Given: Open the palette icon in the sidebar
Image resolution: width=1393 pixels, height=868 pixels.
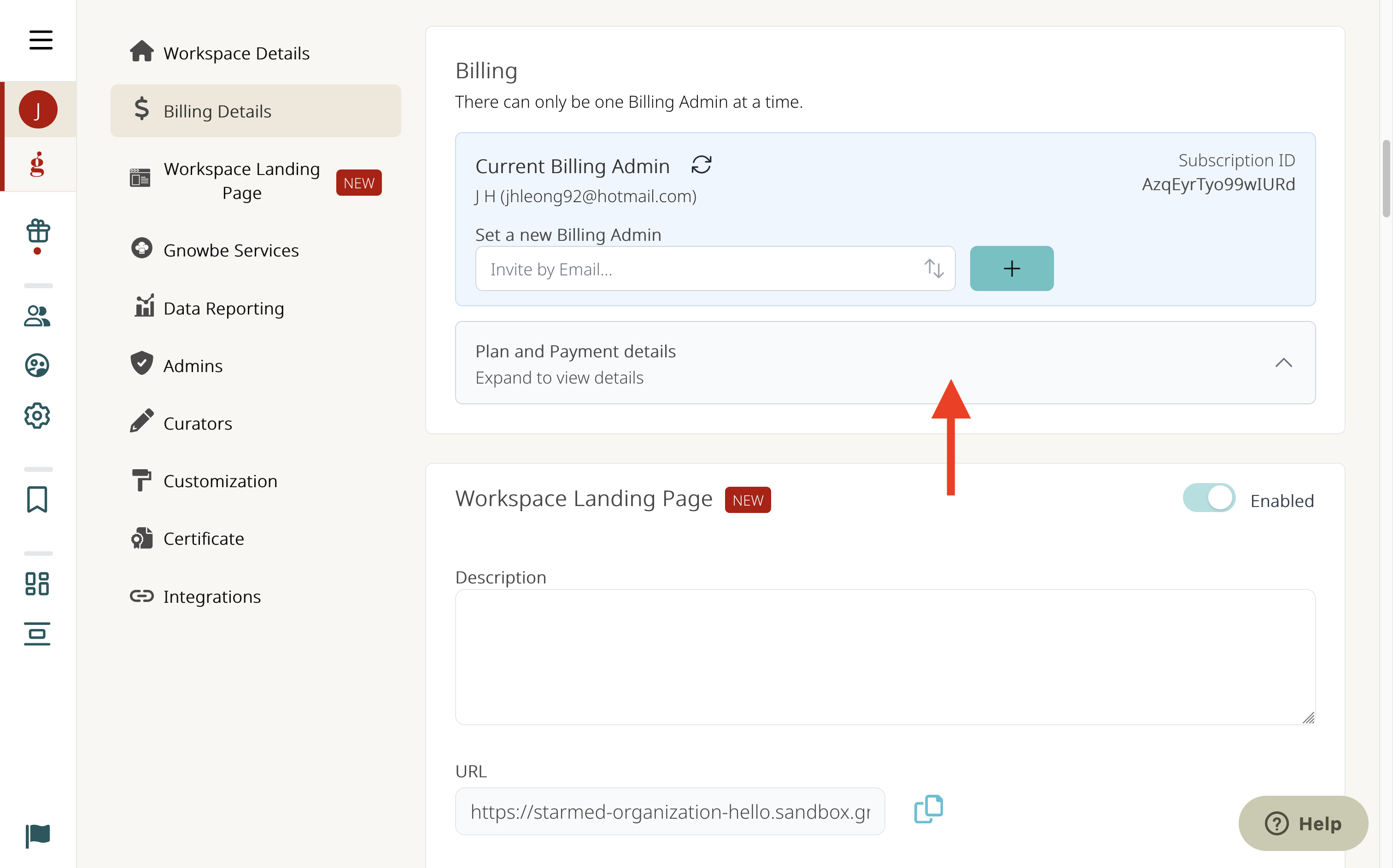Looking at the screenshot, I should 37,365.
